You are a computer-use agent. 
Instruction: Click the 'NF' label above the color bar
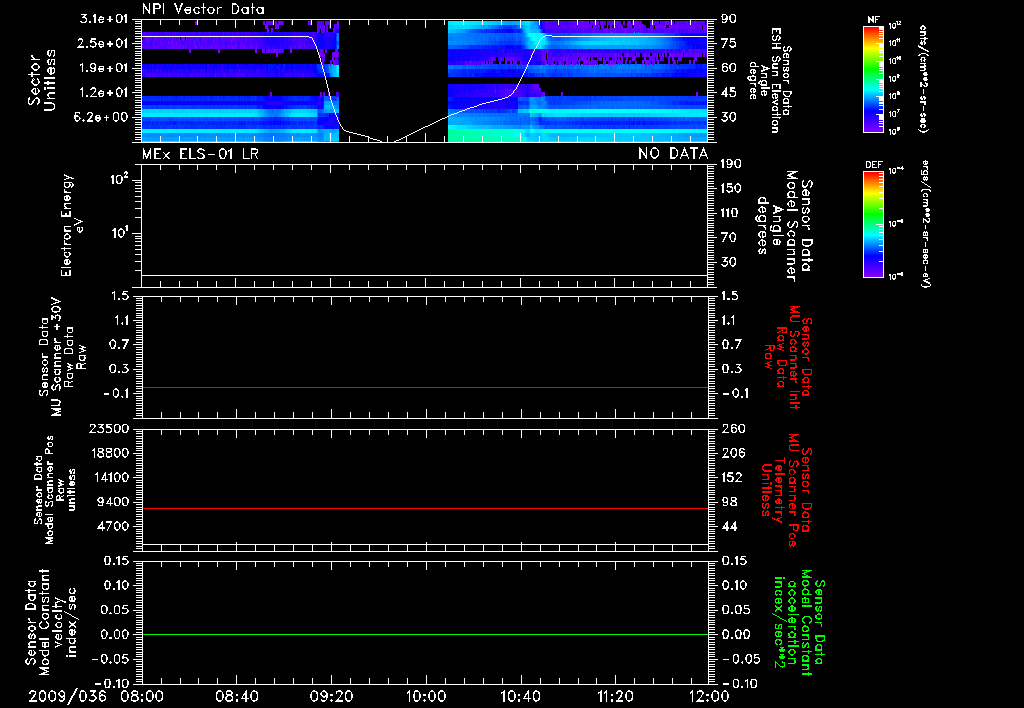(x=873, y=20)
